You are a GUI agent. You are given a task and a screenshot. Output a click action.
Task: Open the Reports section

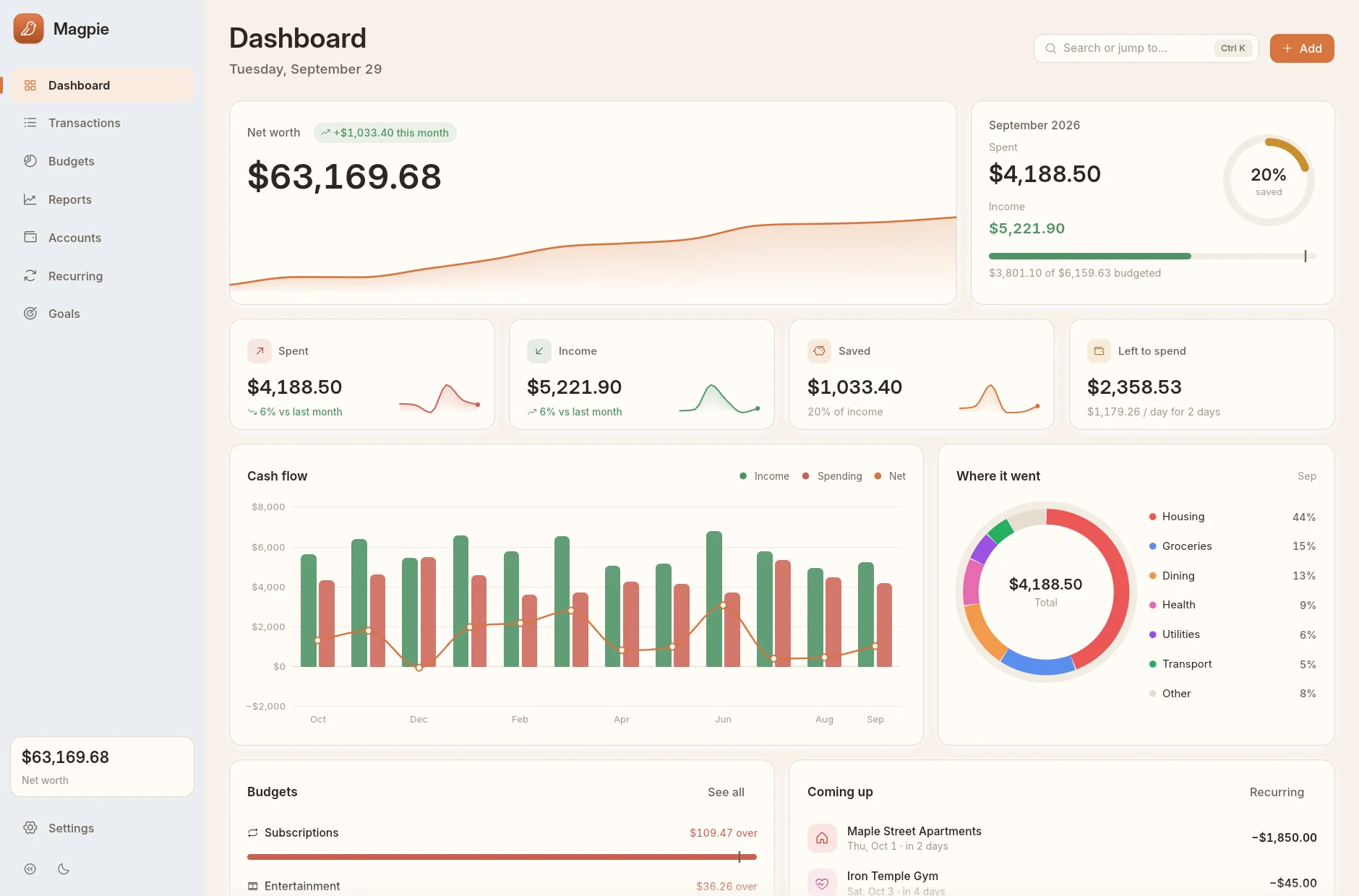102,199
